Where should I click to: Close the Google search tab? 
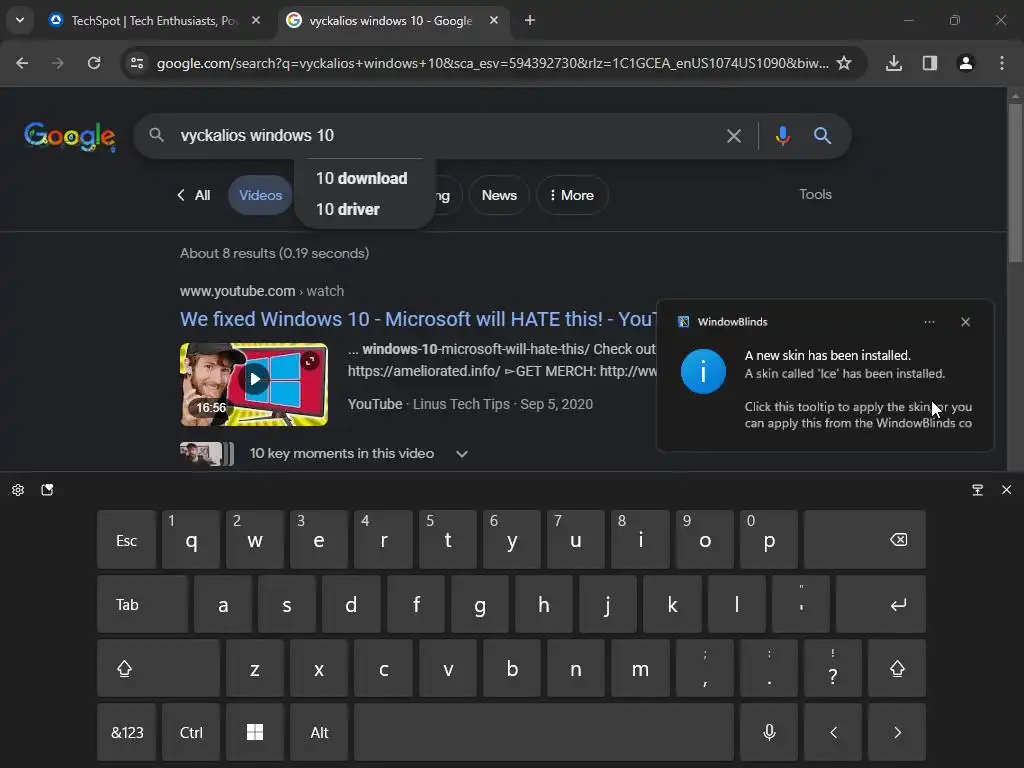coord(494,20)
